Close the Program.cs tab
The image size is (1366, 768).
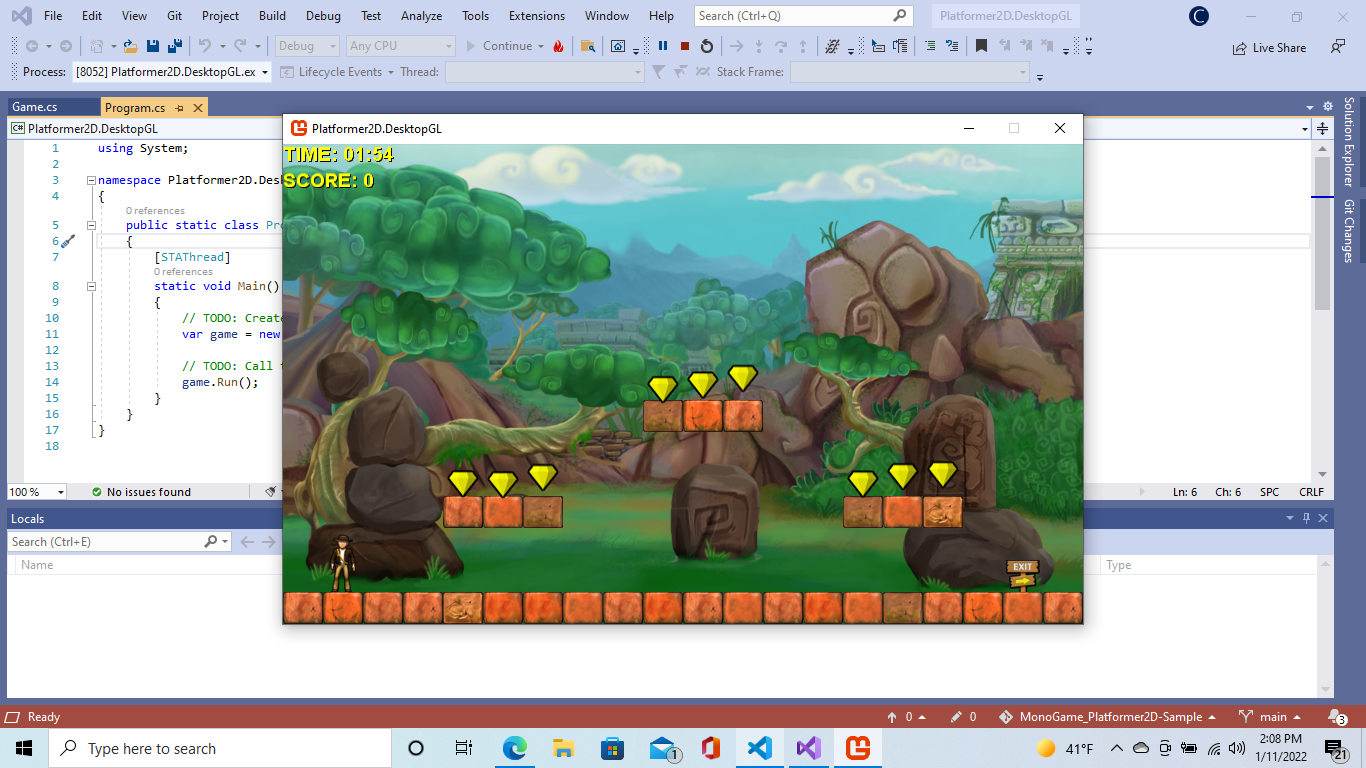pos(198,108)
